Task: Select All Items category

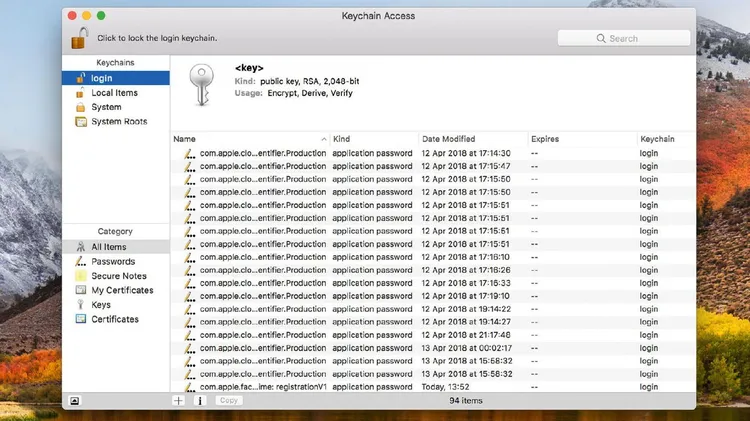Action: (109, 247)
